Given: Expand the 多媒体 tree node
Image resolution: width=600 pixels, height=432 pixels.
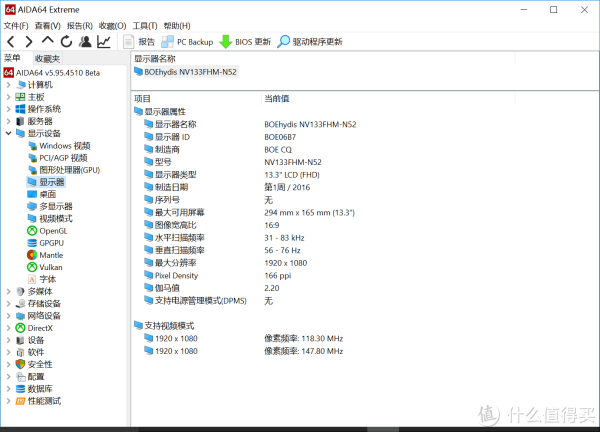Looking at the screenshot, I should 8,292.
